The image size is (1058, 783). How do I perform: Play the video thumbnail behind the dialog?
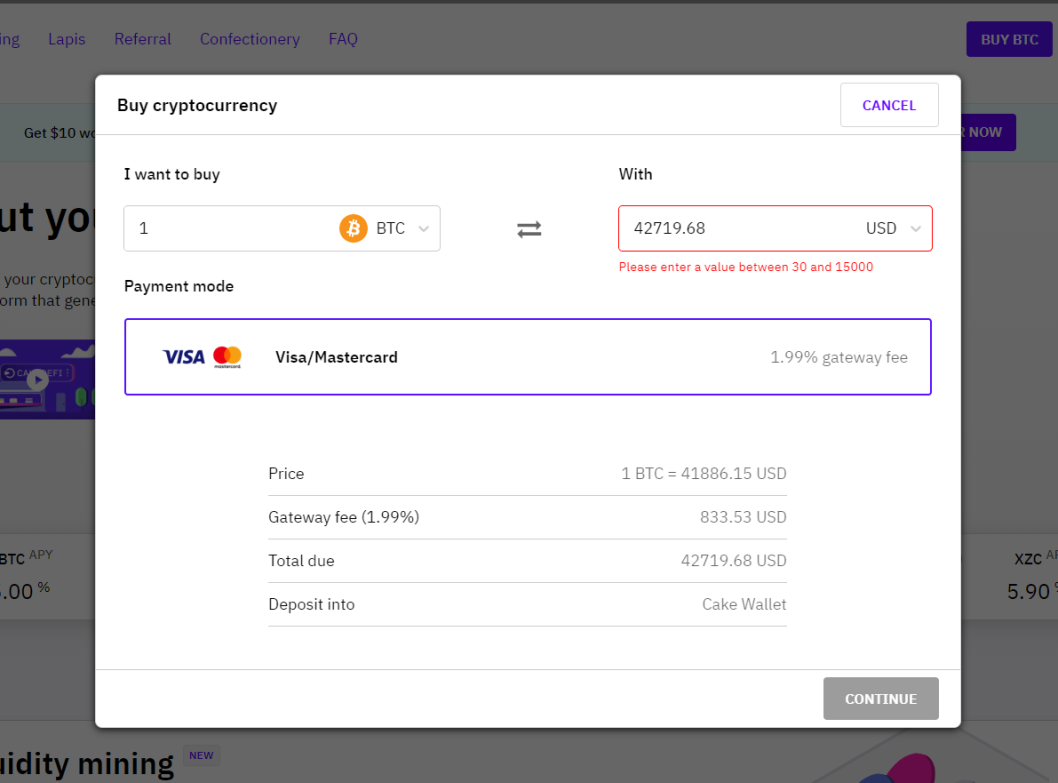pyautogui.click(x=37, y=379)
